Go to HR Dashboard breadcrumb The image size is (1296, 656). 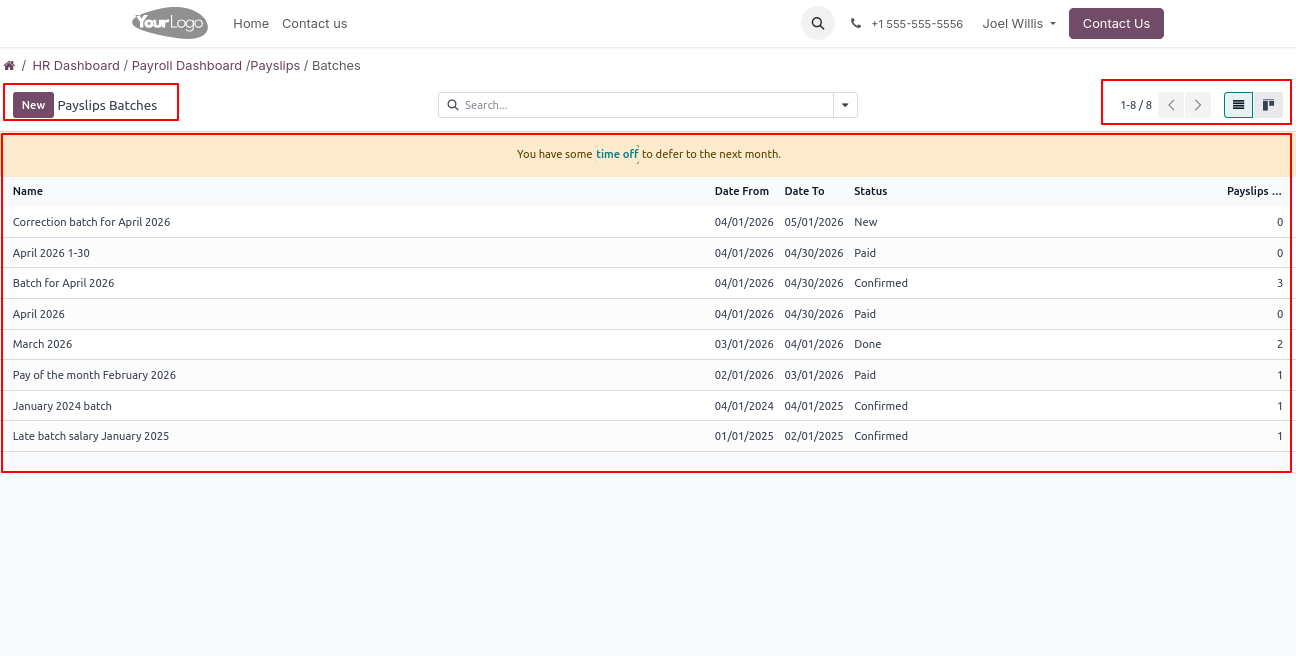pyautogui.click(x=76, y=66)
